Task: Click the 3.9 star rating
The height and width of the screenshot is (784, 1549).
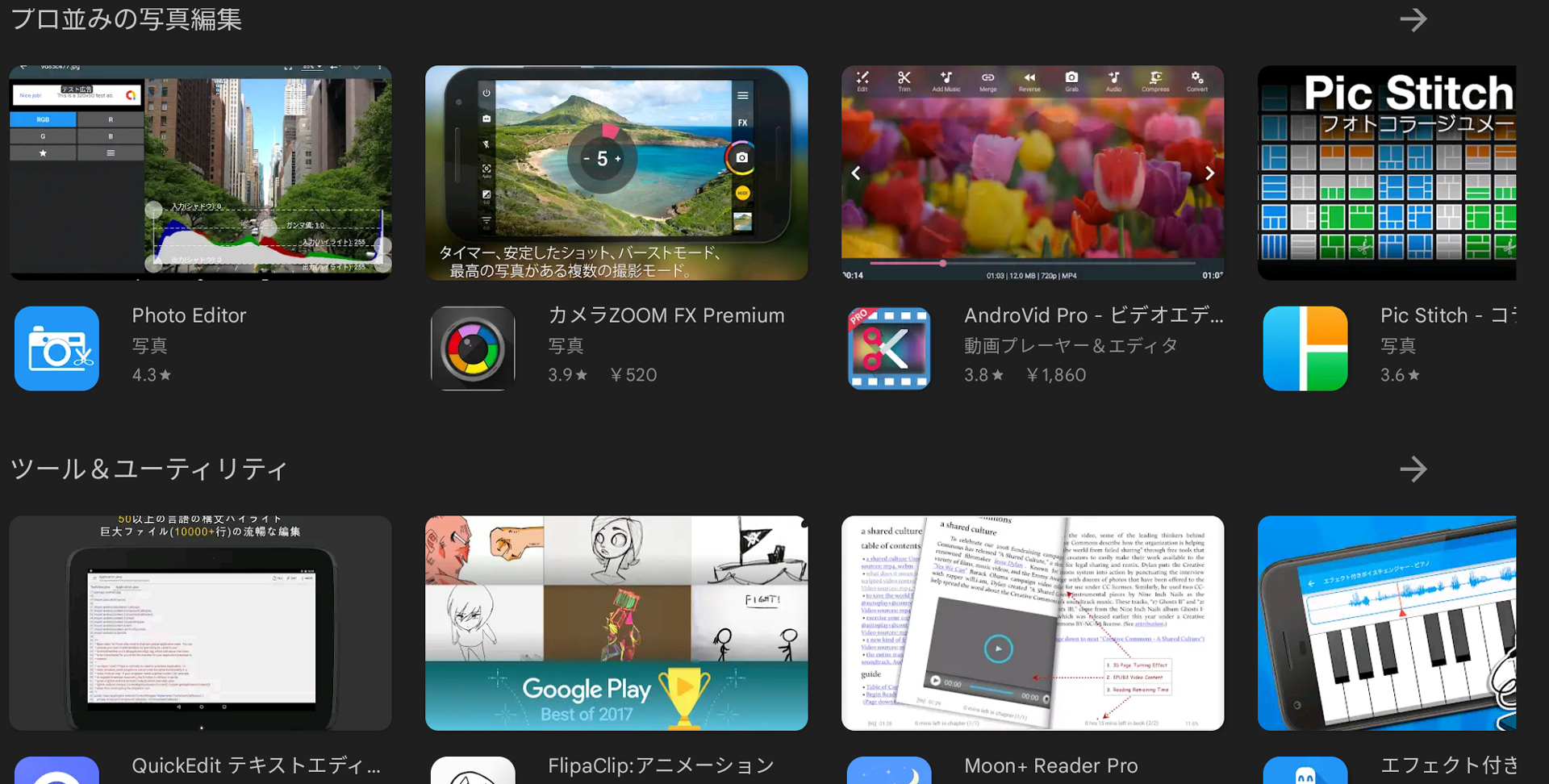Action: point(568,375)
